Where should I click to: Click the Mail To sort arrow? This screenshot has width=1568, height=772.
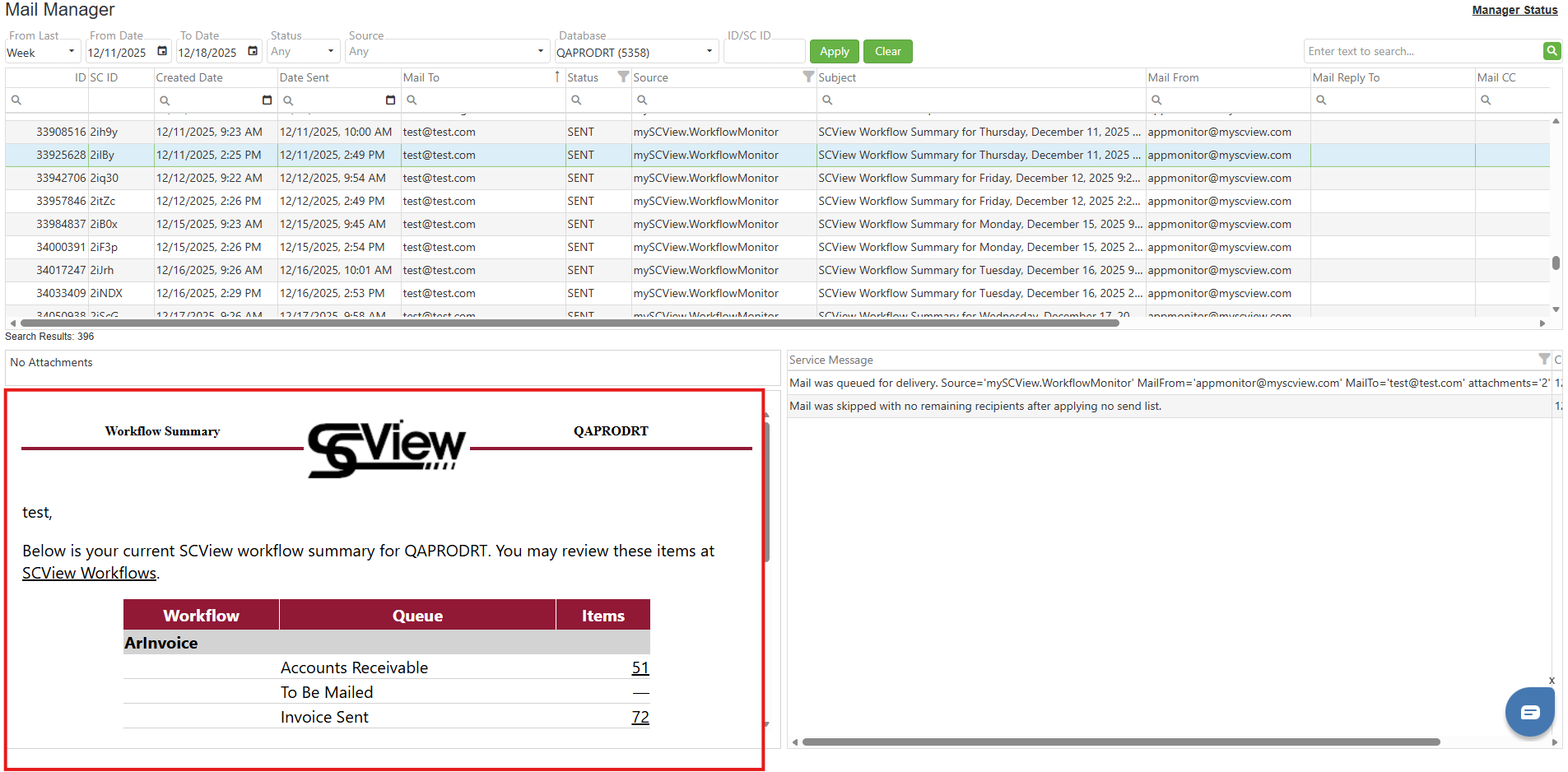(x=557, y=77)
